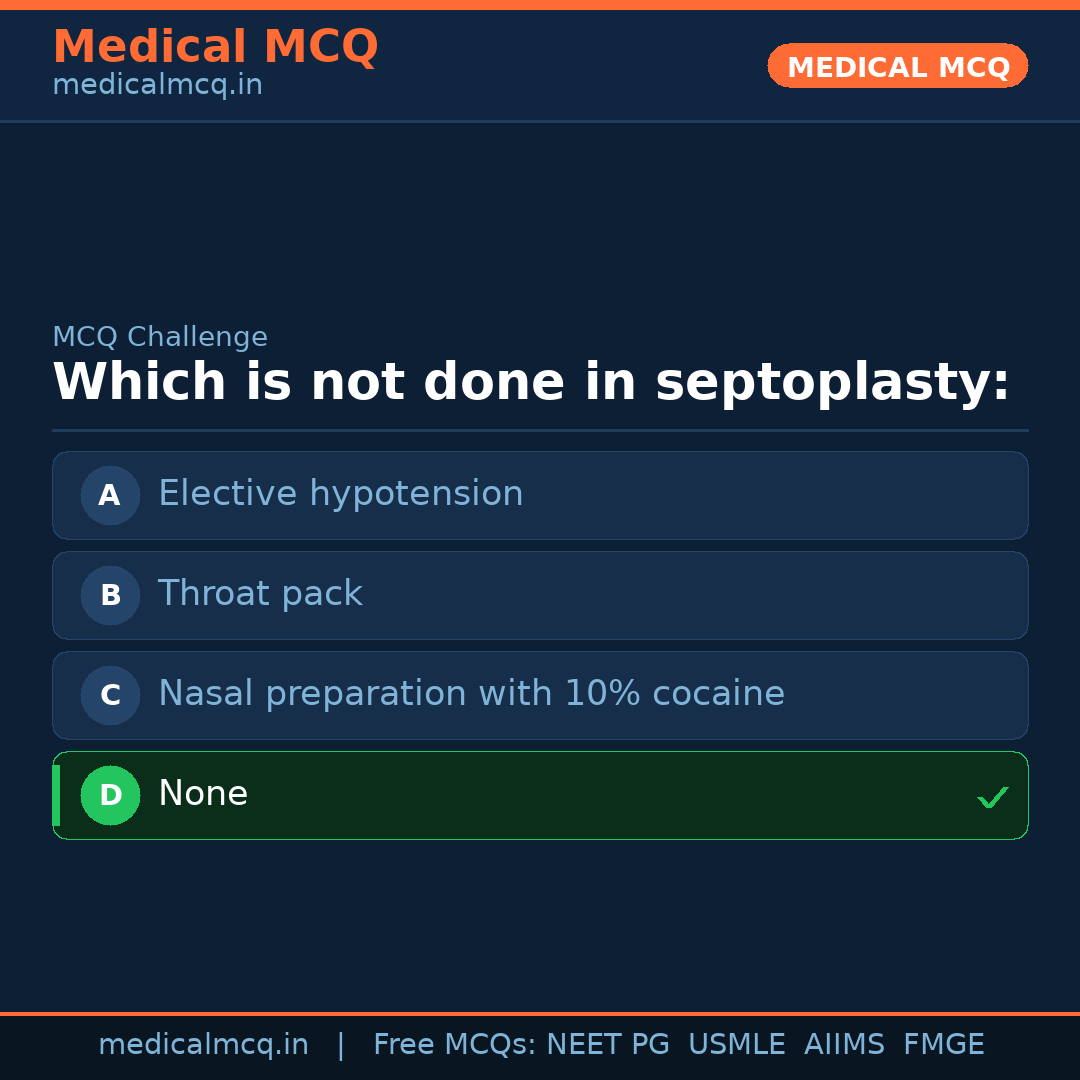Click the USMLE footer text

pos(736,1045)
